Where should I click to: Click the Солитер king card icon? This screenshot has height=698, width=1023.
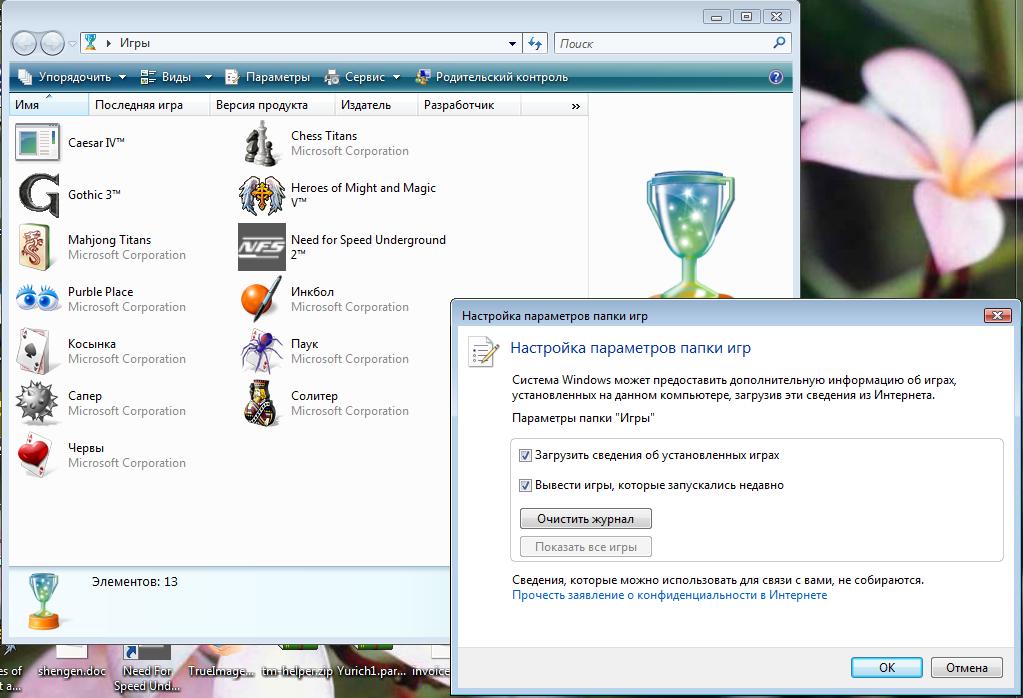(x=262, y=403)
